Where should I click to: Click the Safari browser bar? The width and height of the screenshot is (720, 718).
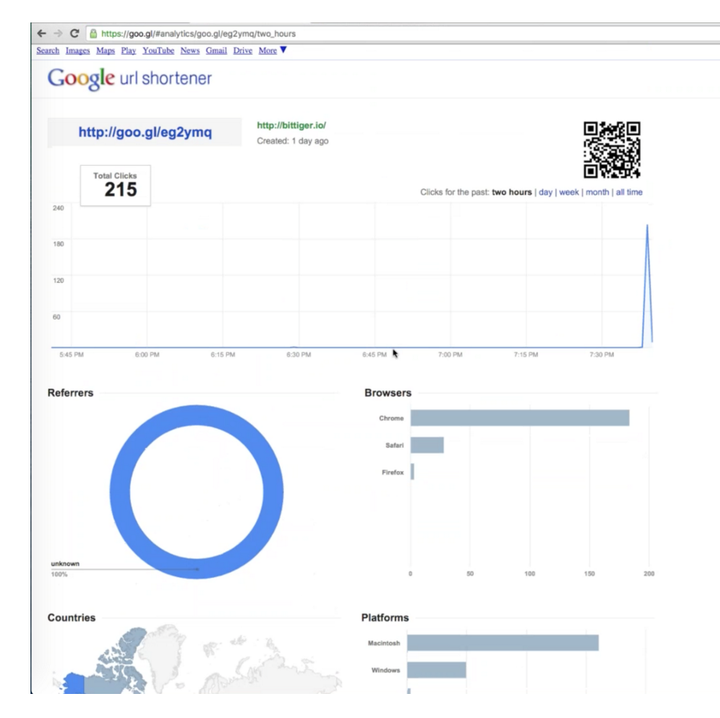pyautogui.click(x=427, y=445)
